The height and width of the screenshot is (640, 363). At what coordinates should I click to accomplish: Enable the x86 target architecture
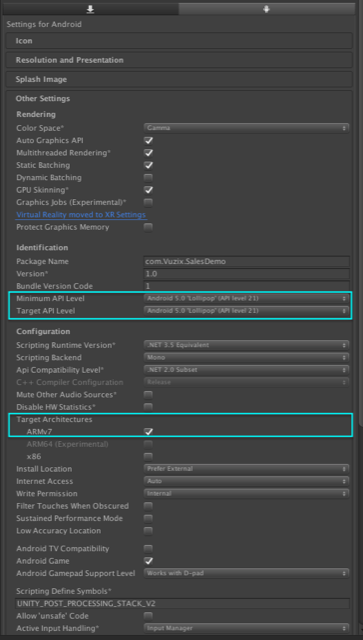[x=148, y=456]
